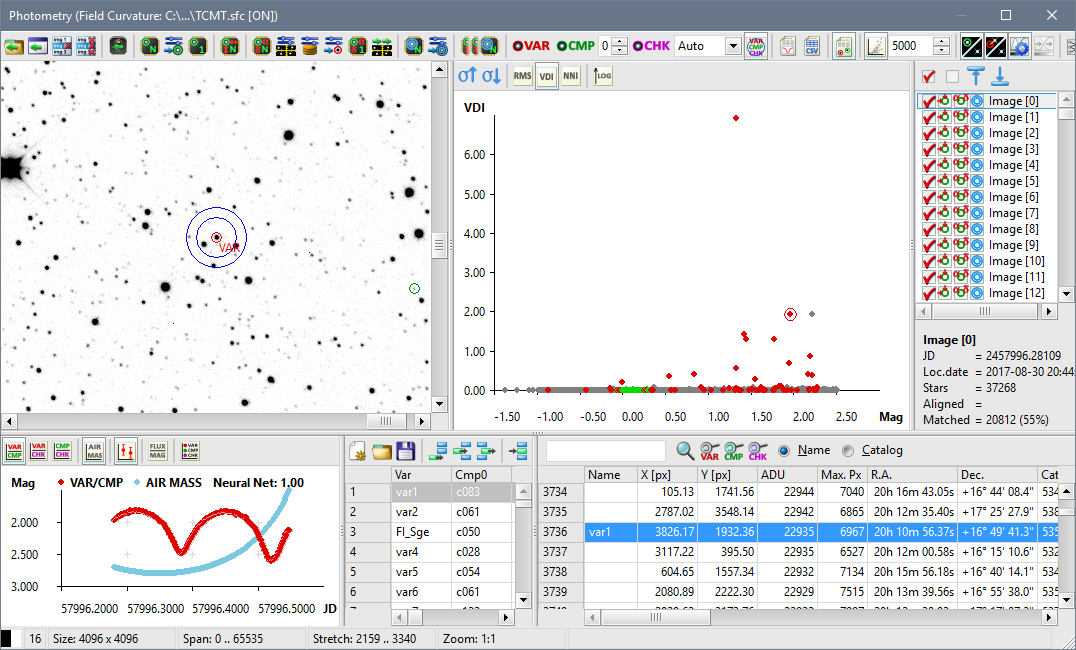Save variable list with floppy disk icon

(406, 451)
